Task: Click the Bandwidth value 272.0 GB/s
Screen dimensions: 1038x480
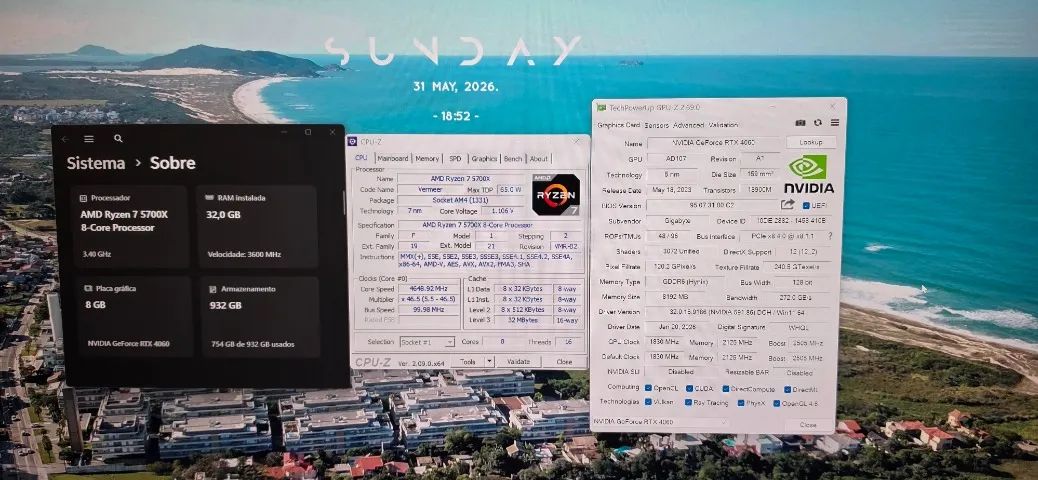Action: coord(796,298)
